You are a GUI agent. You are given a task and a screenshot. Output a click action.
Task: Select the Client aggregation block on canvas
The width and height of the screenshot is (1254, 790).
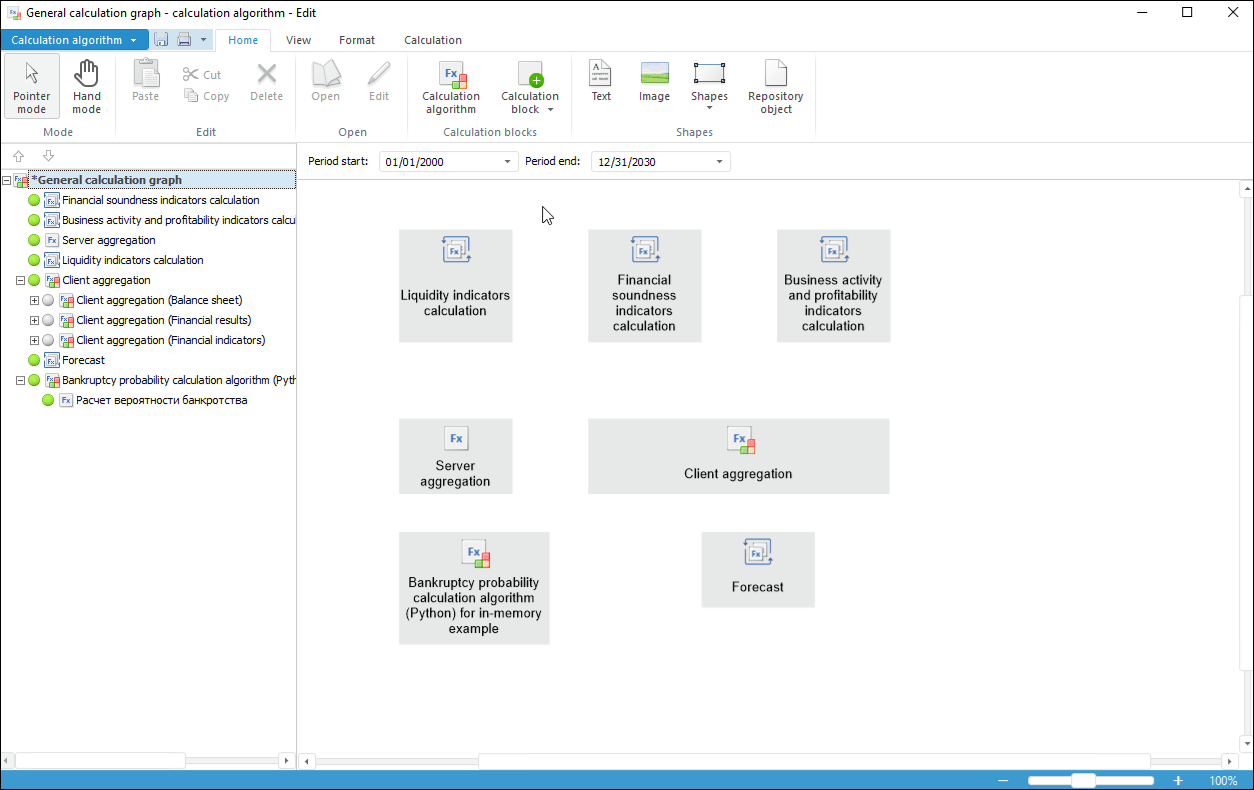click(738, 456)
